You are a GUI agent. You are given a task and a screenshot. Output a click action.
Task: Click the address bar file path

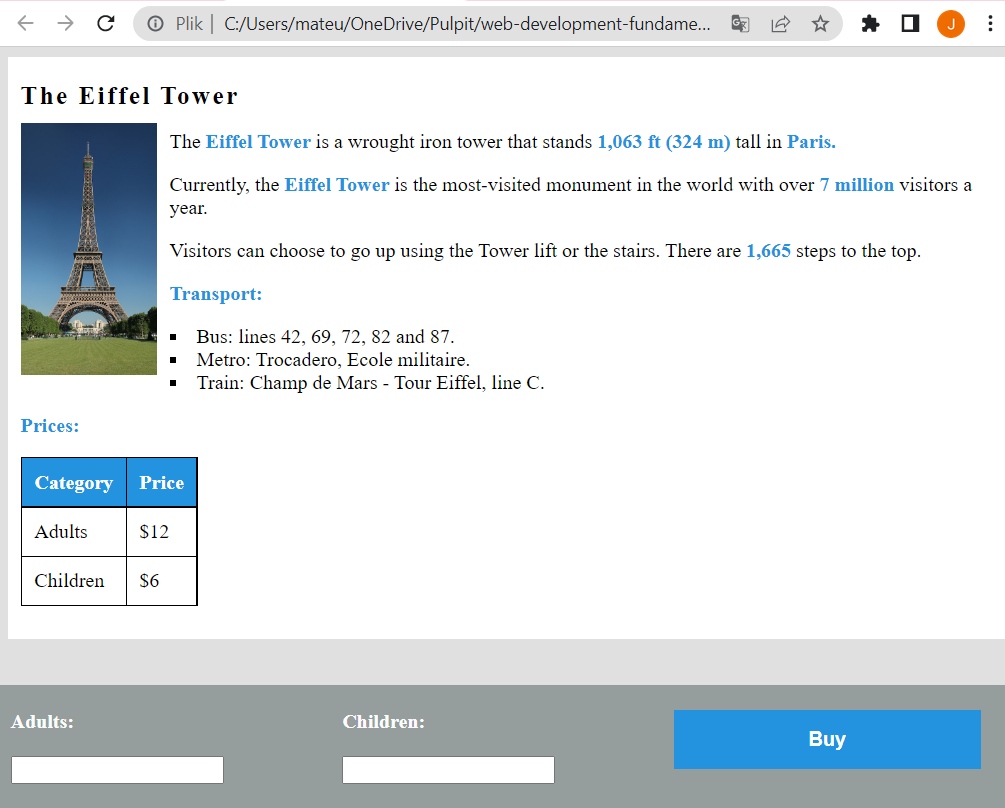[467, 24]
